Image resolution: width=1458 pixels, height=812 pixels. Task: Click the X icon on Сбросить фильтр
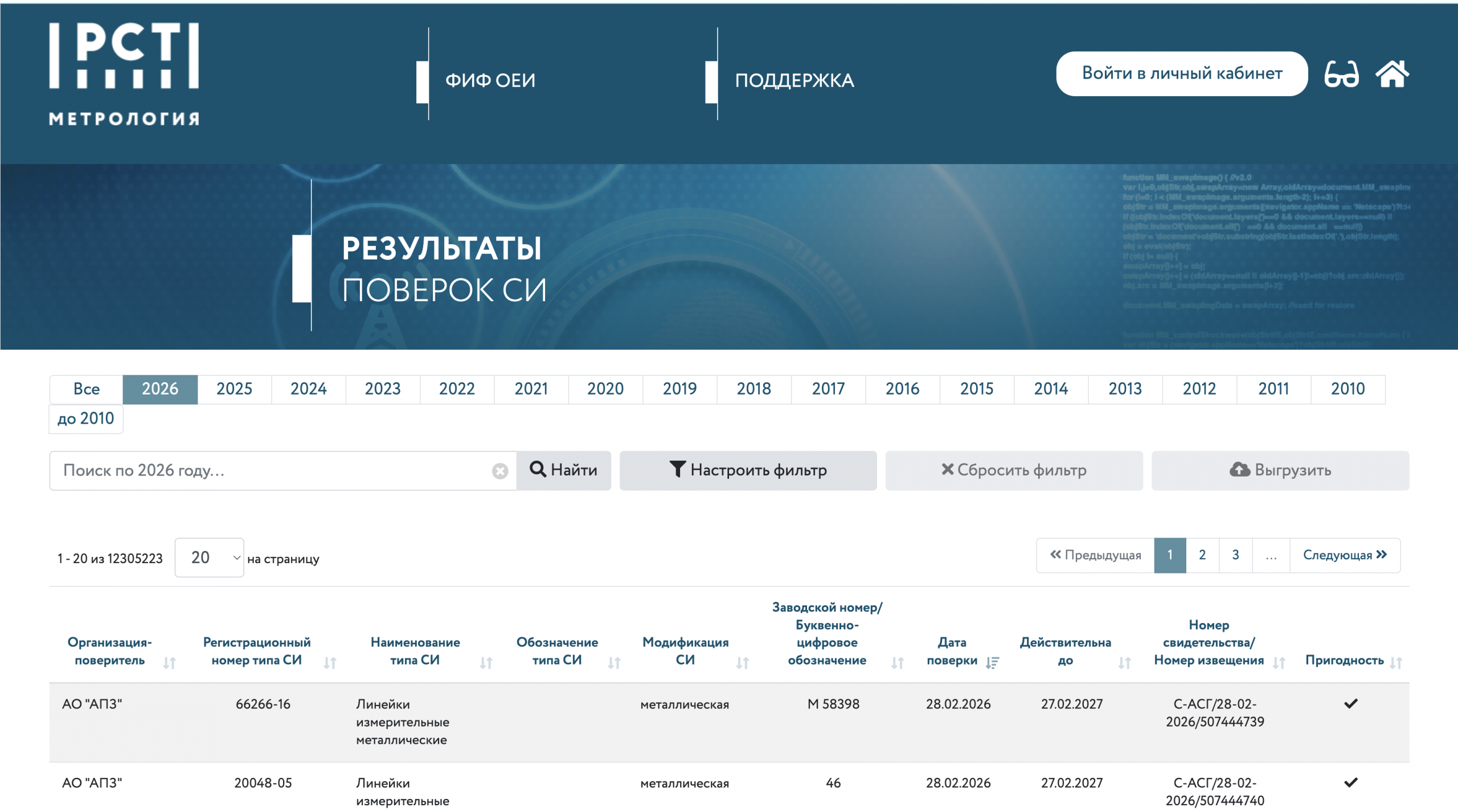(x=947, y=470)
